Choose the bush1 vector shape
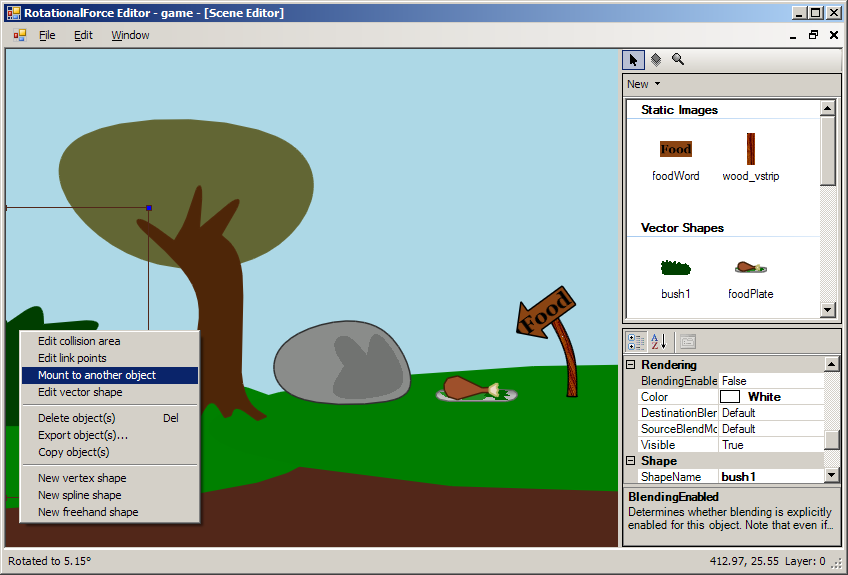The height and width of the screenshot is (575, 848). click(x=675, y=268)
